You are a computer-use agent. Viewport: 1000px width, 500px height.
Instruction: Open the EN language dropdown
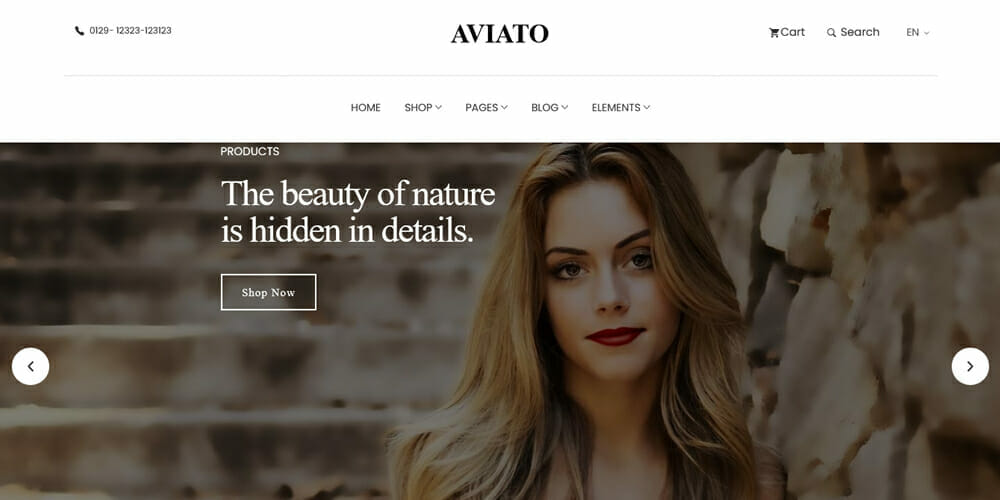click(x=918, y=33)
